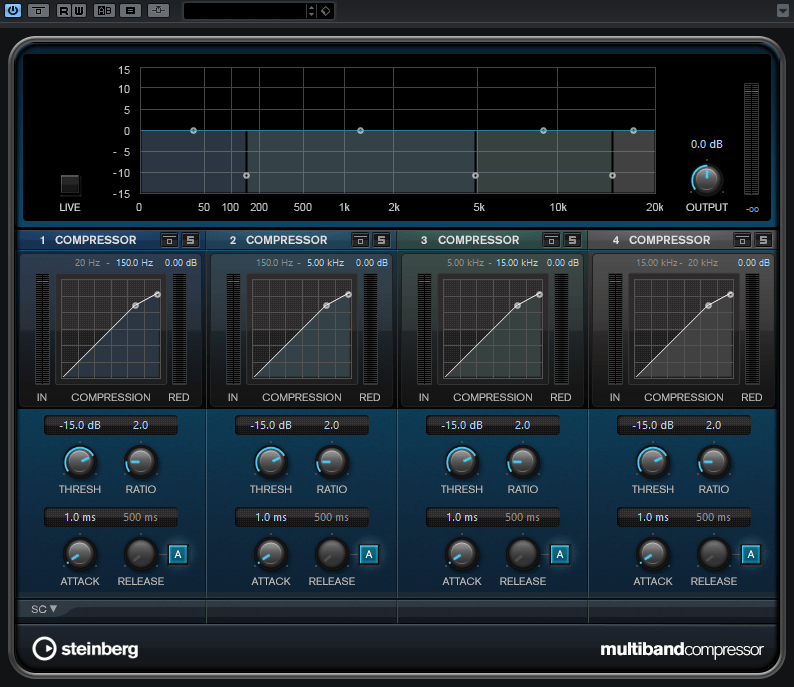Image resolution: width=794 pixels, height=687 pixels.
Task: Click band 4 release value 500 ms
Action: [713, 517]
